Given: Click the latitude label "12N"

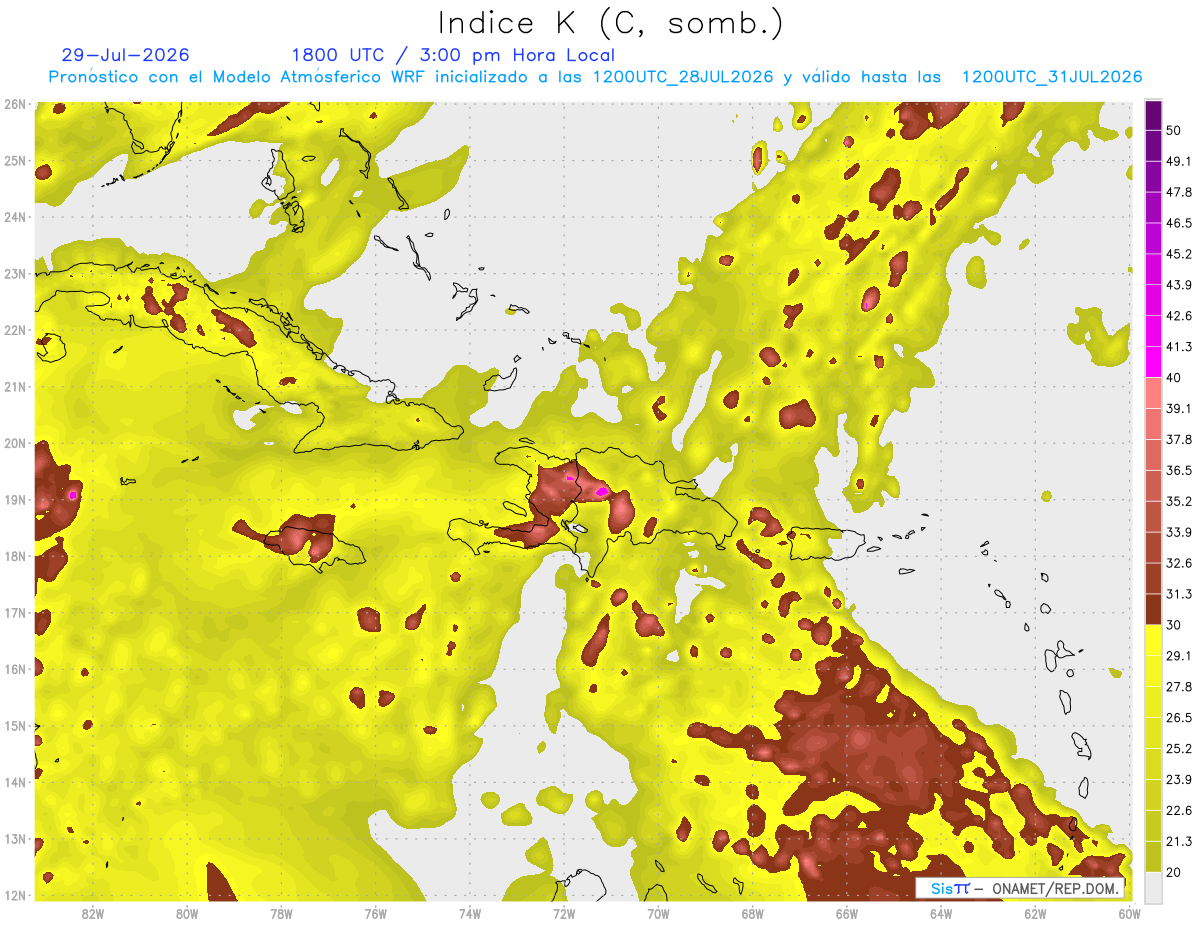Looking at the screenshot, I should (15, 896).
